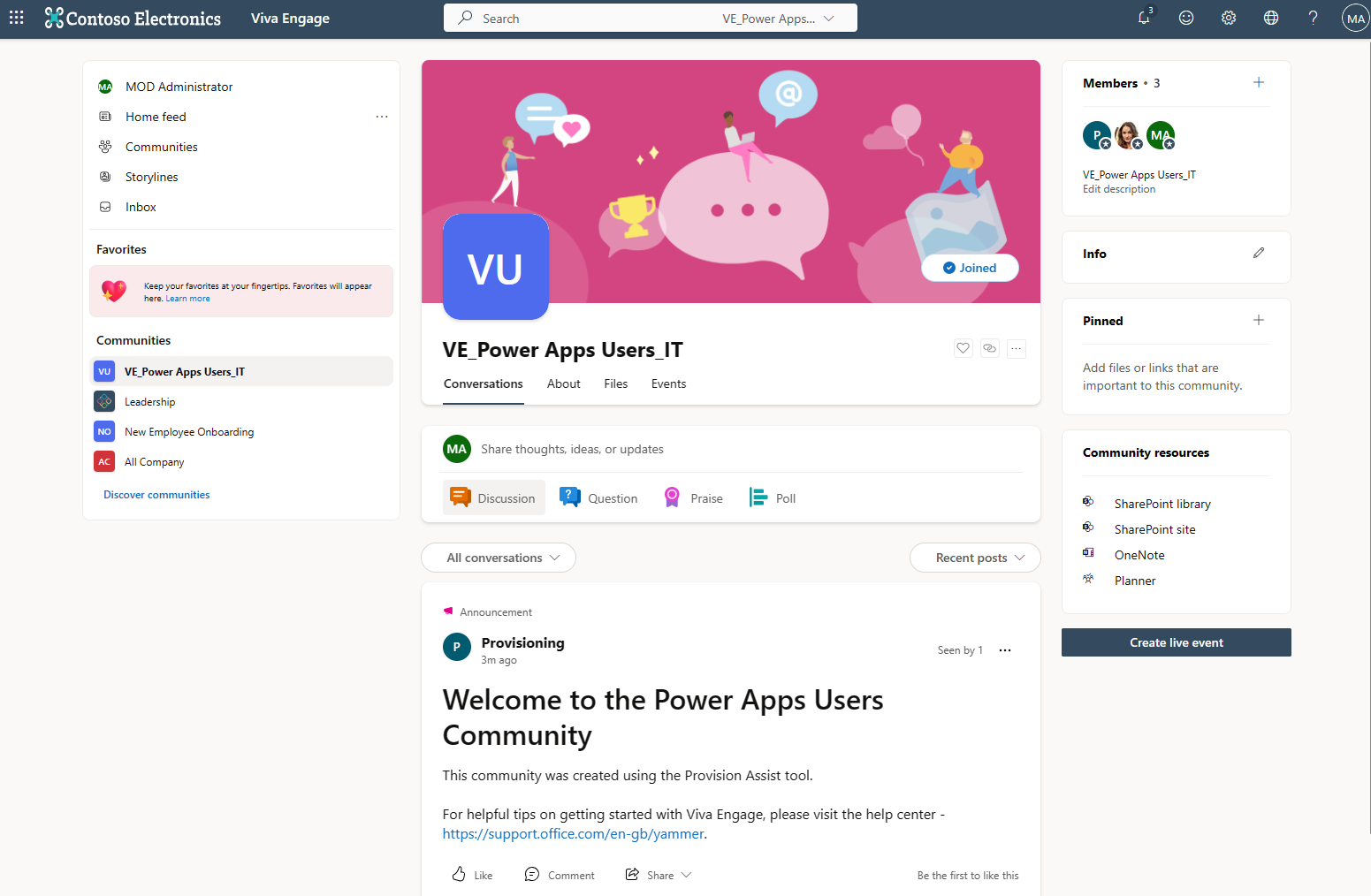Comment on the announcement post
Viewport: 1371px width, 896px height.
560,875
